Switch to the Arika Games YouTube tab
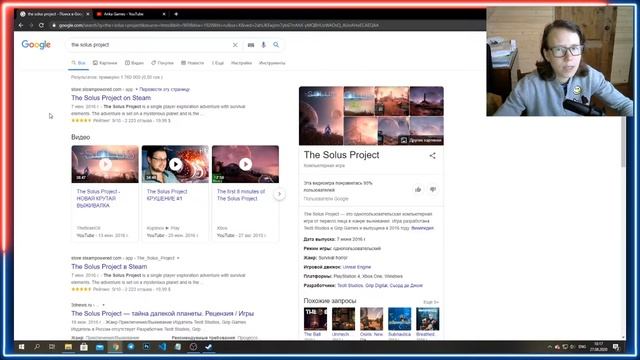 click(x=123, y=14)
